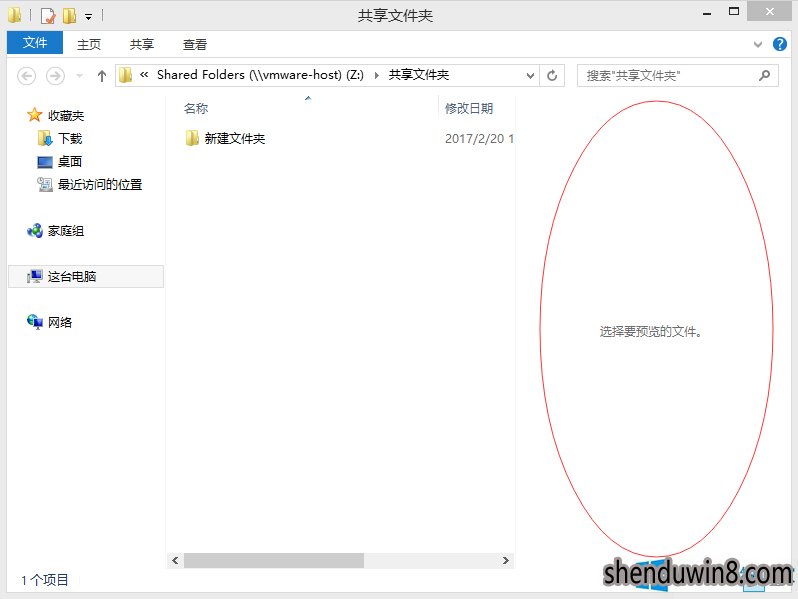Click the 下载 folder icon
The width and height of the screenshot is (798, 599).
coord(45,138)
